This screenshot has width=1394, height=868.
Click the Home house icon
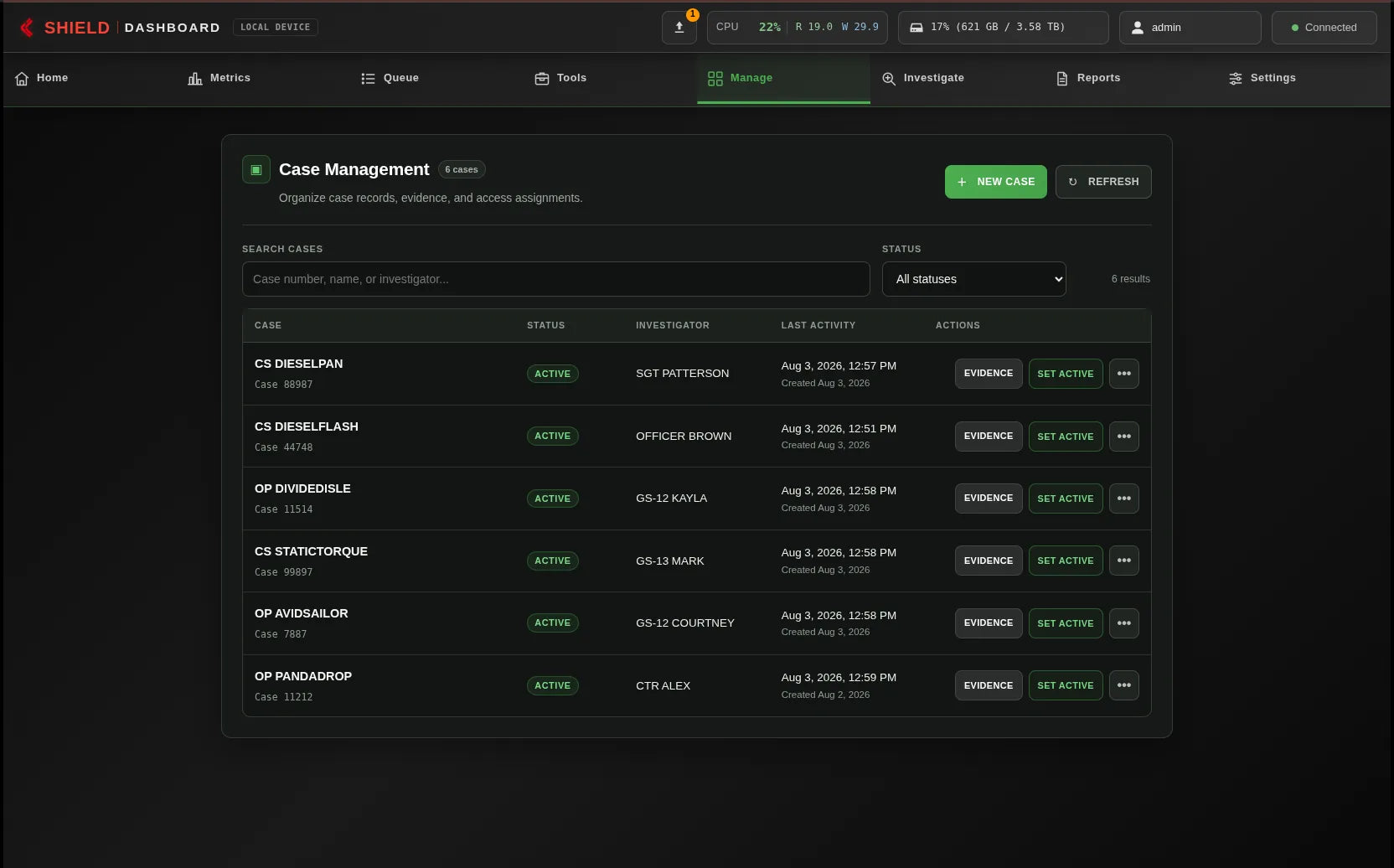pyautogui.click(x=22, y=79)
